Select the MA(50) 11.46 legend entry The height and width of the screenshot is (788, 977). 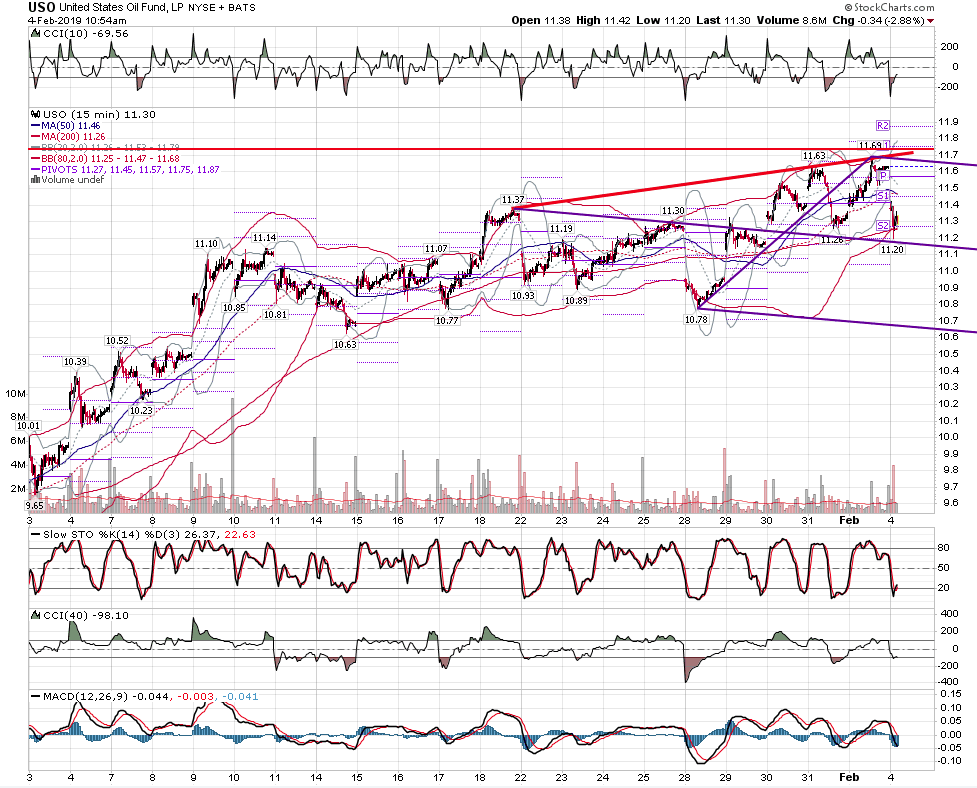click(x=65, y=126)
